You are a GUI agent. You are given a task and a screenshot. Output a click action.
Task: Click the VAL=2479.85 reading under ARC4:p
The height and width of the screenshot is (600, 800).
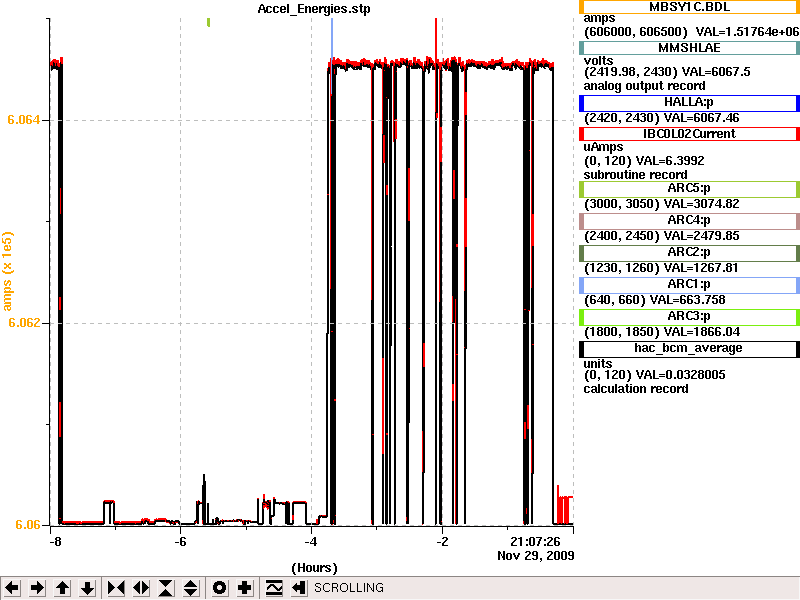702,236
